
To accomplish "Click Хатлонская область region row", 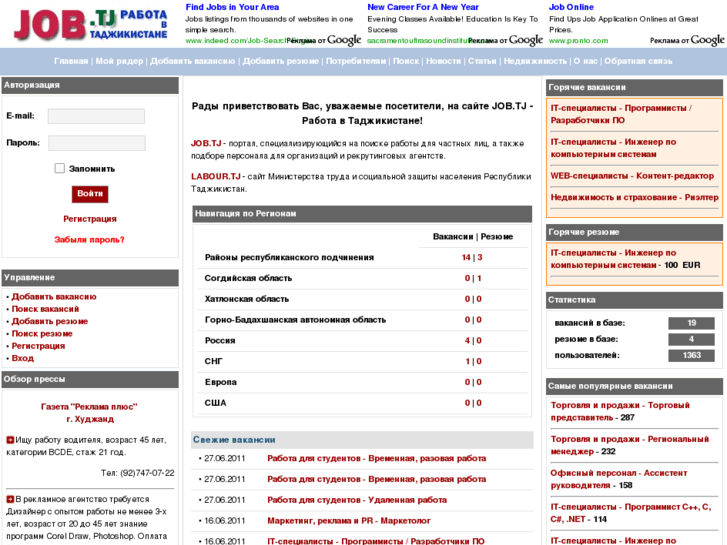I will (x=360, y=299).
